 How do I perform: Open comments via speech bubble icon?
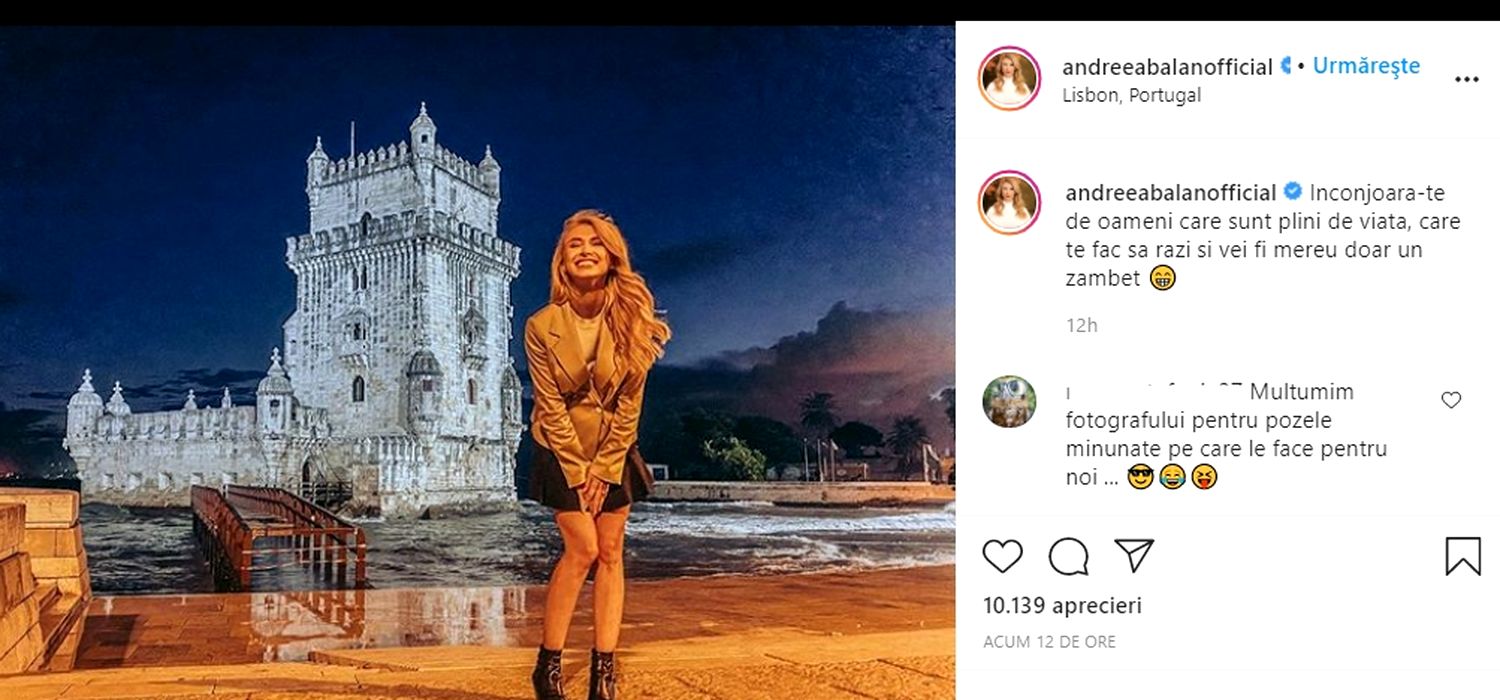coord(1068,556)
